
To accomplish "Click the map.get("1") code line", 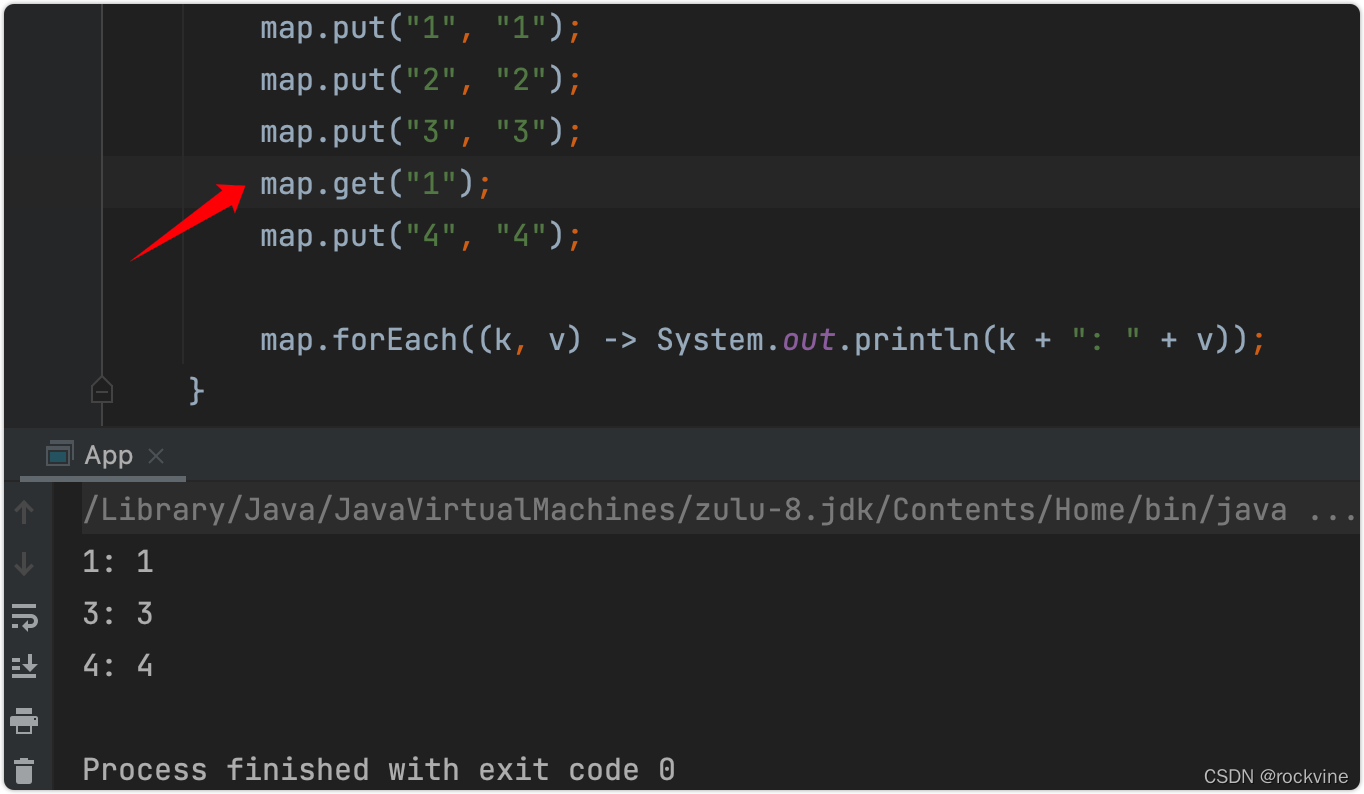I will point(376,184).
